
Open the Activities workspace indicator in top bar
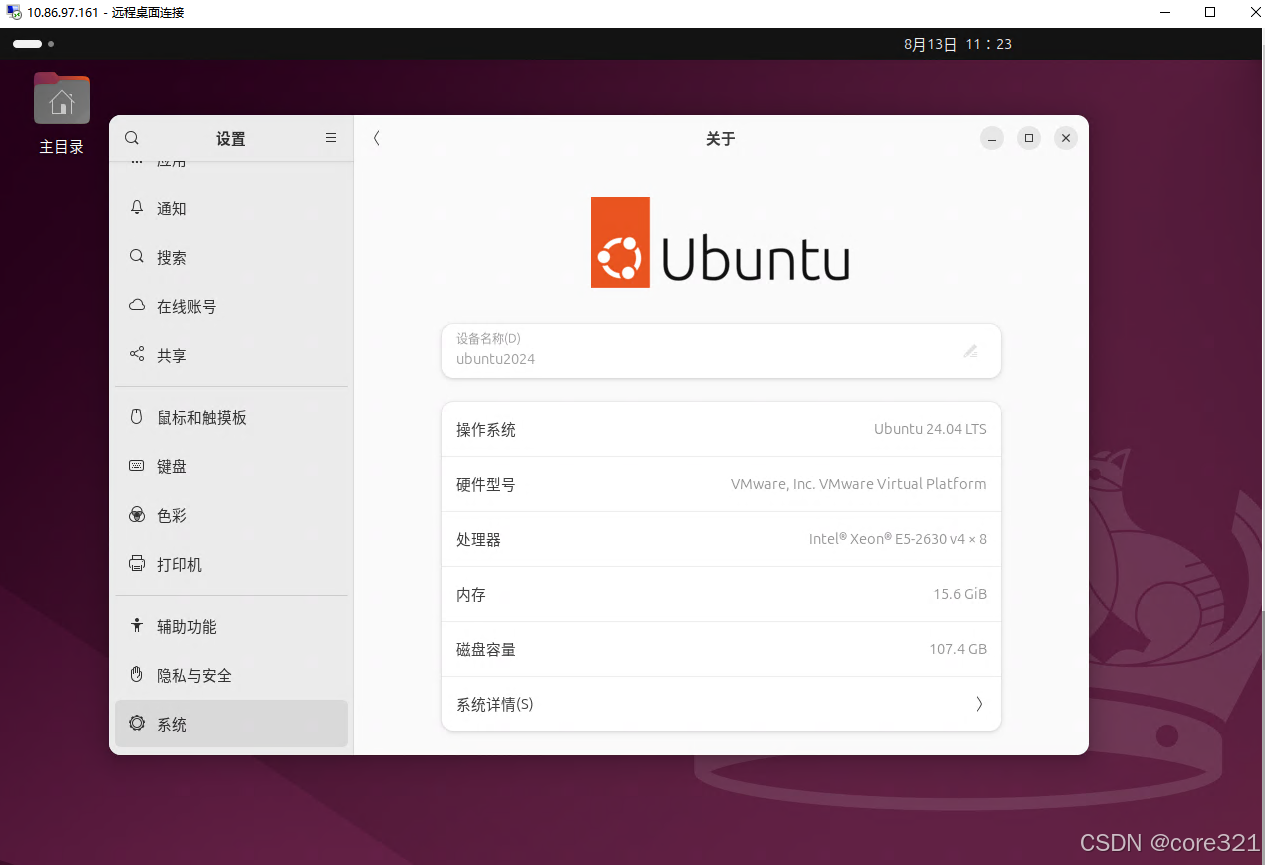tap(33, 44)
